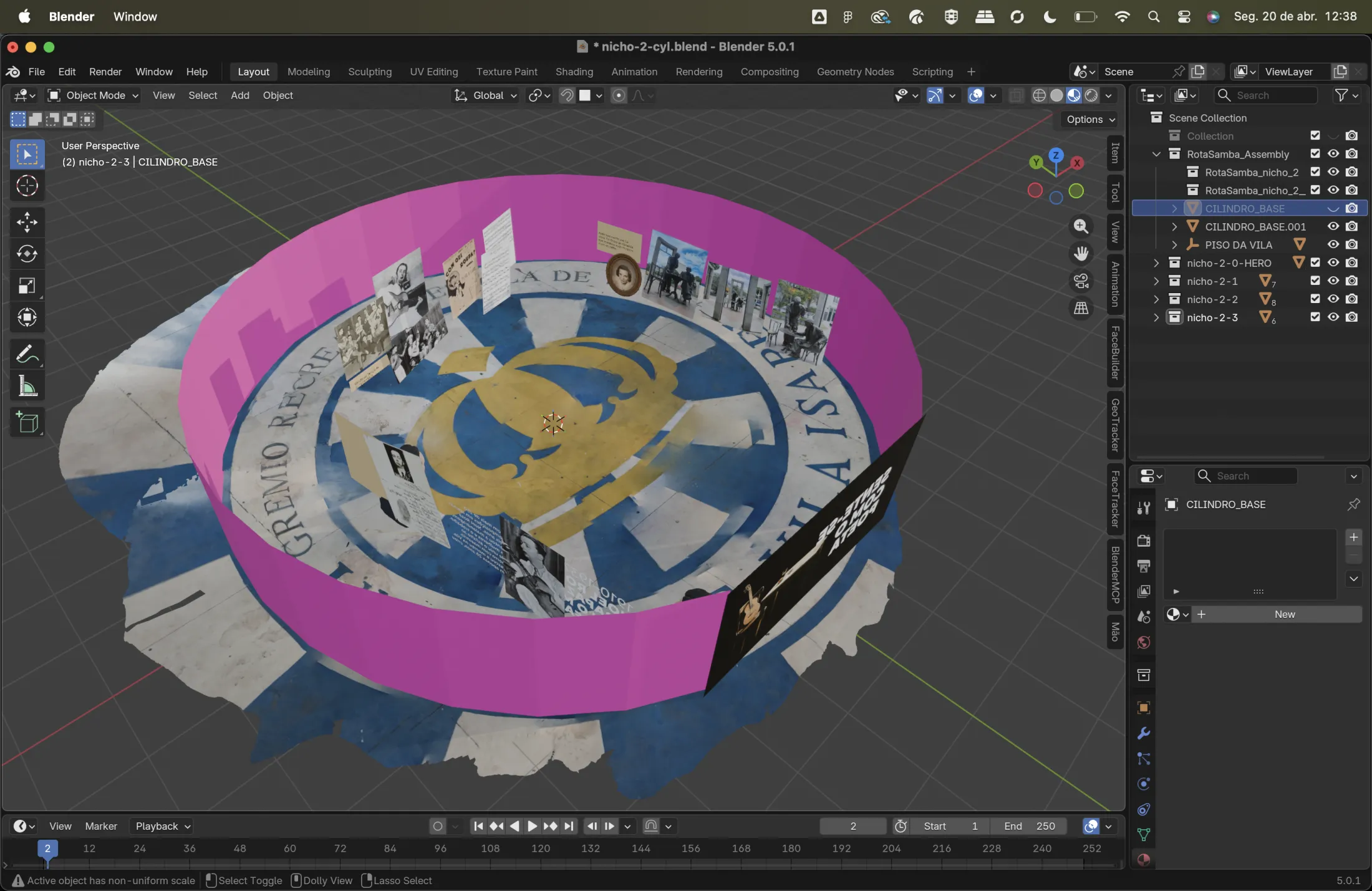Open the Render menu
This screenshot has height=891, width=1372.
105,72
